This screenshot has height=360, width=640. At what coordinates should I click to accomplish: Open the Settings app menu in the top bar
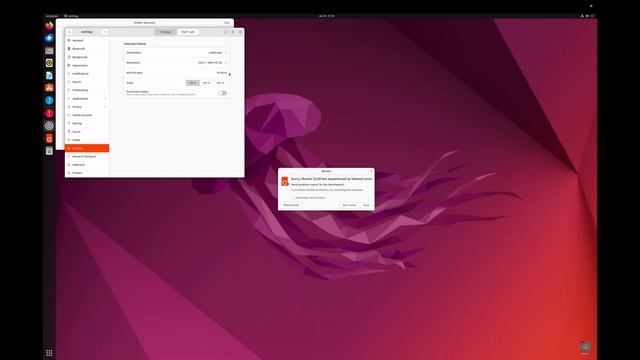pyautogui.click(x=71, y=16)
